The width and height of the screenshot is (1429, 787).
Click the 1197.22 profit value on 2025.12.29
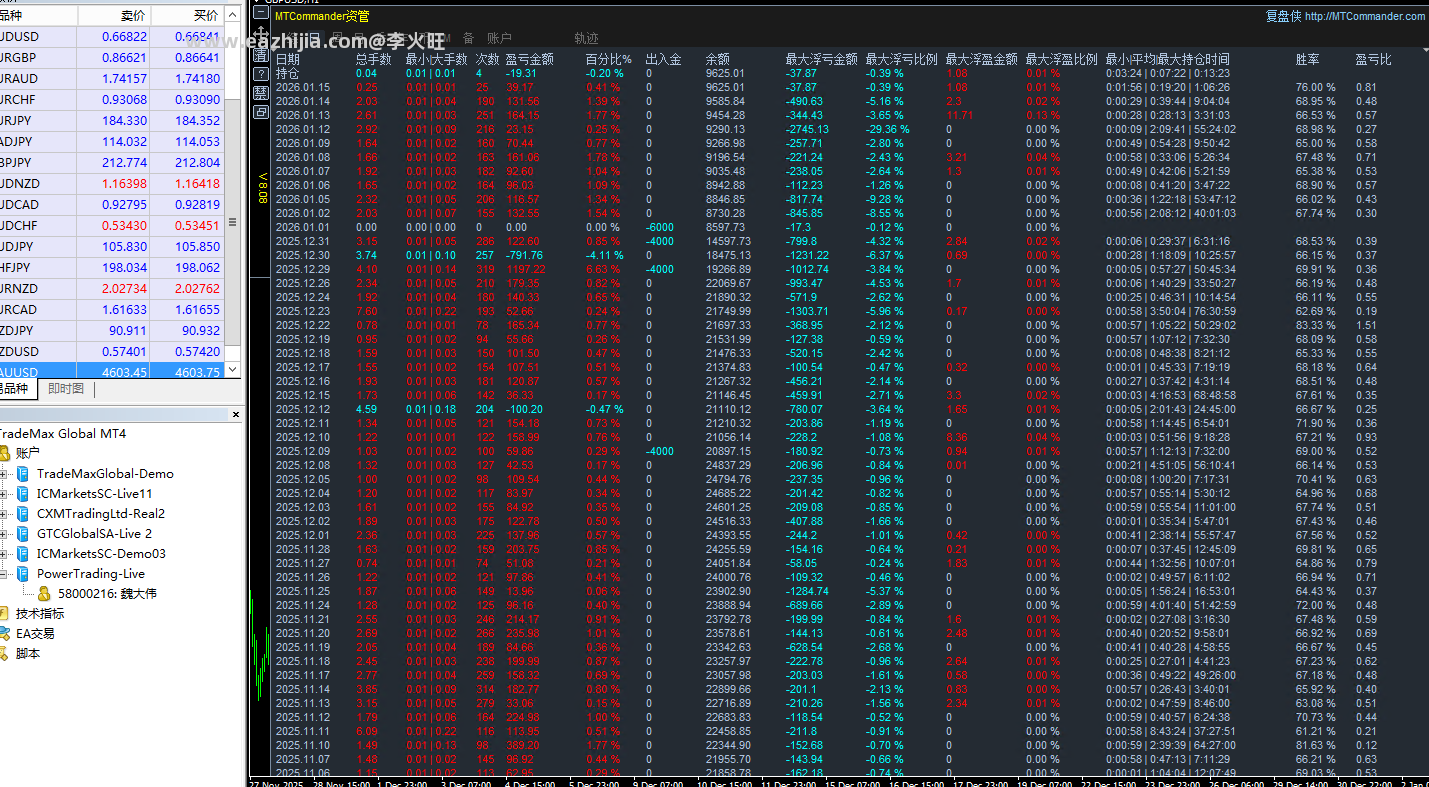(x=525, y=269)
